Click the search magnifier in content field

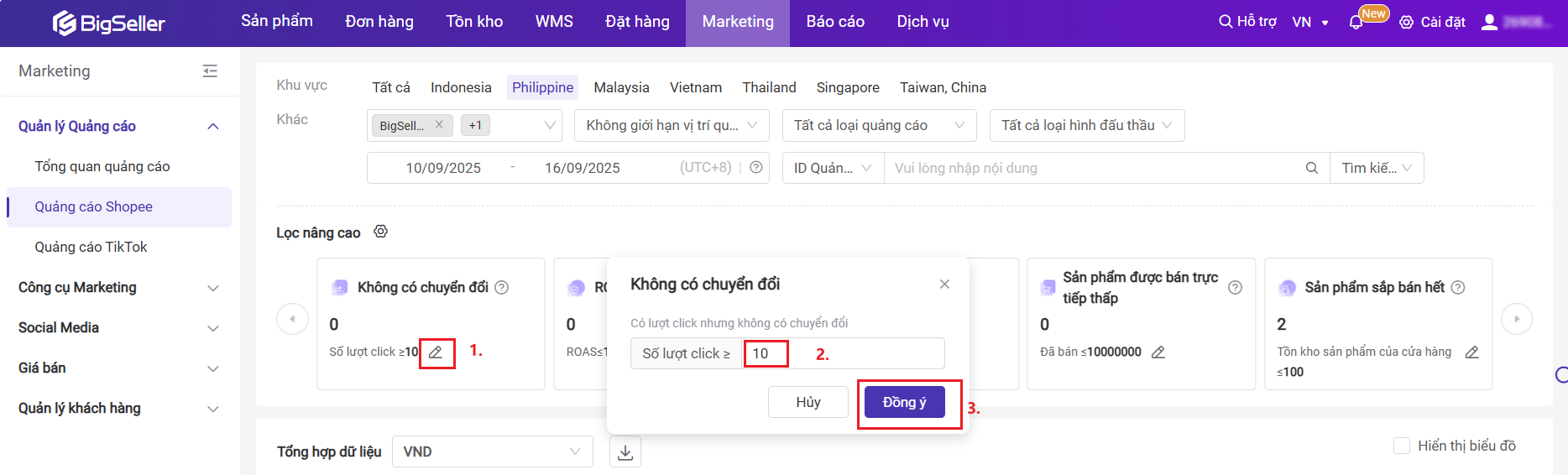click(1312, 168)
